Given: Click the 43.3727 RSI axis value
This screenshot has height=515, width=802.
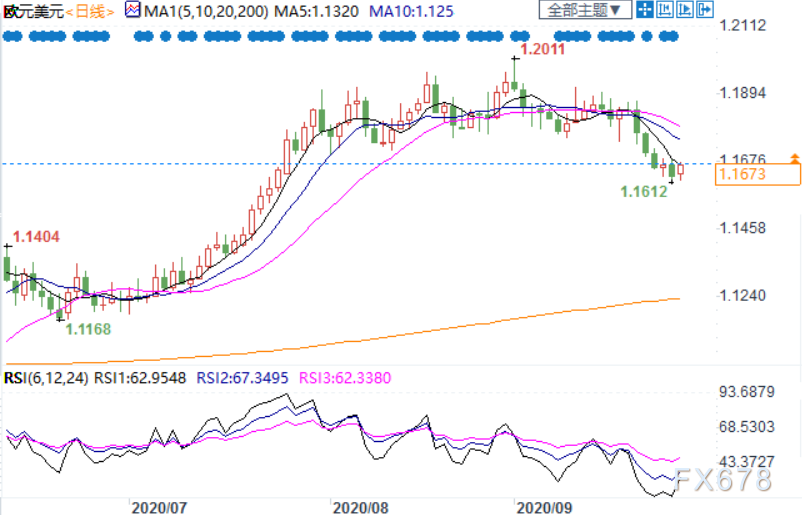Looking at the screenshot, I should [747, 462].
